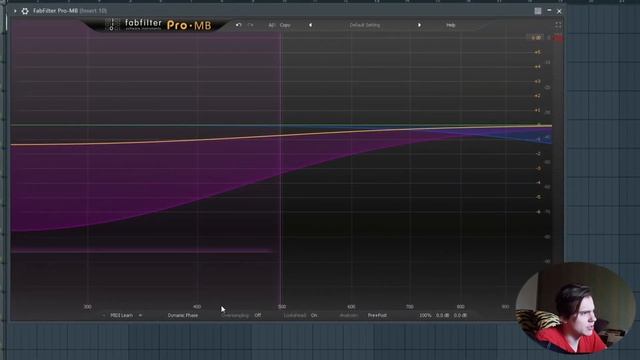Click the red output clip indicator
The height and width of the screenshot is (360, 640).
coord(558,38)
